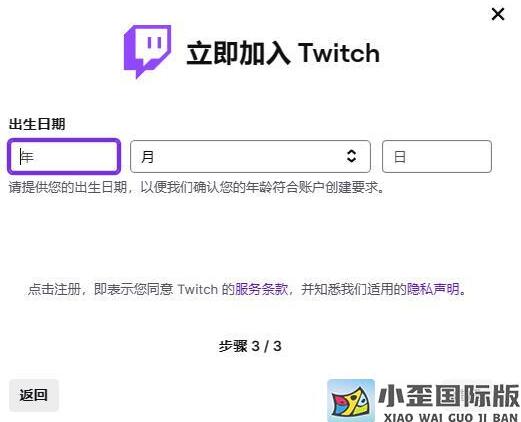
Task: Click the month selector up-down arrows
Action: 351,156
